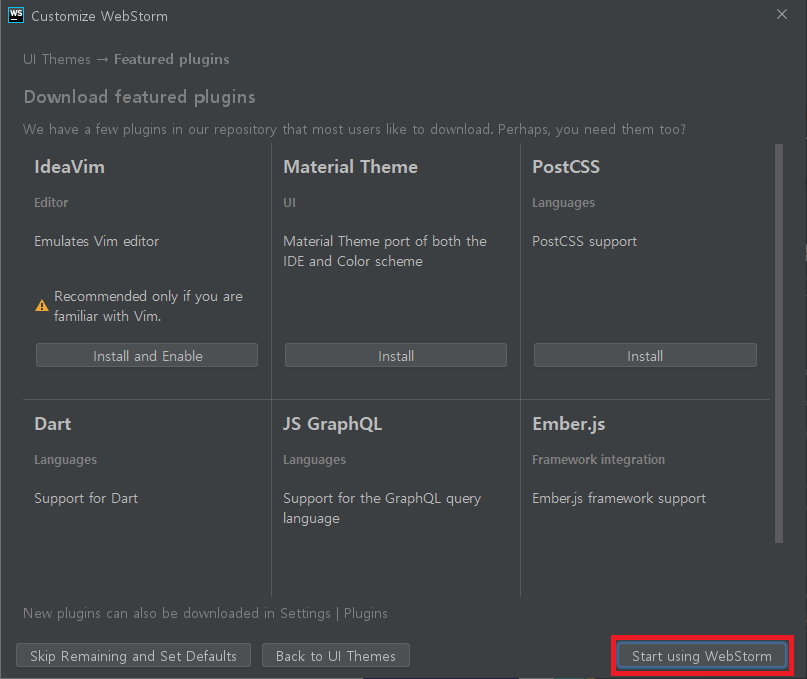Install the PostCSS plugin
This screenshot has height=679, width=807.
click(x=645, y=355)
